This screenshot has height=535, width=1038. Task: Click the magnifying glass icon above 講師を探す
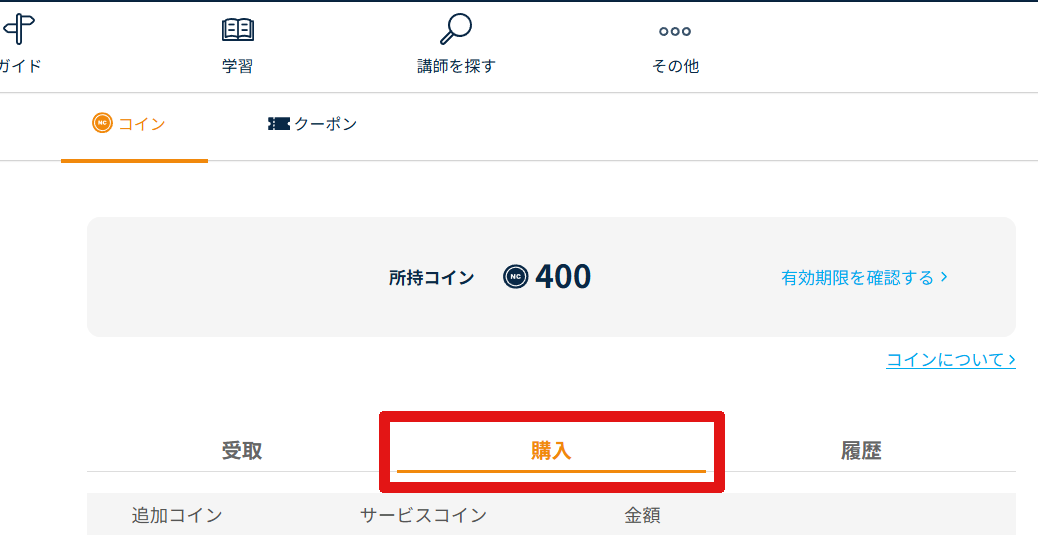point(456,29)
